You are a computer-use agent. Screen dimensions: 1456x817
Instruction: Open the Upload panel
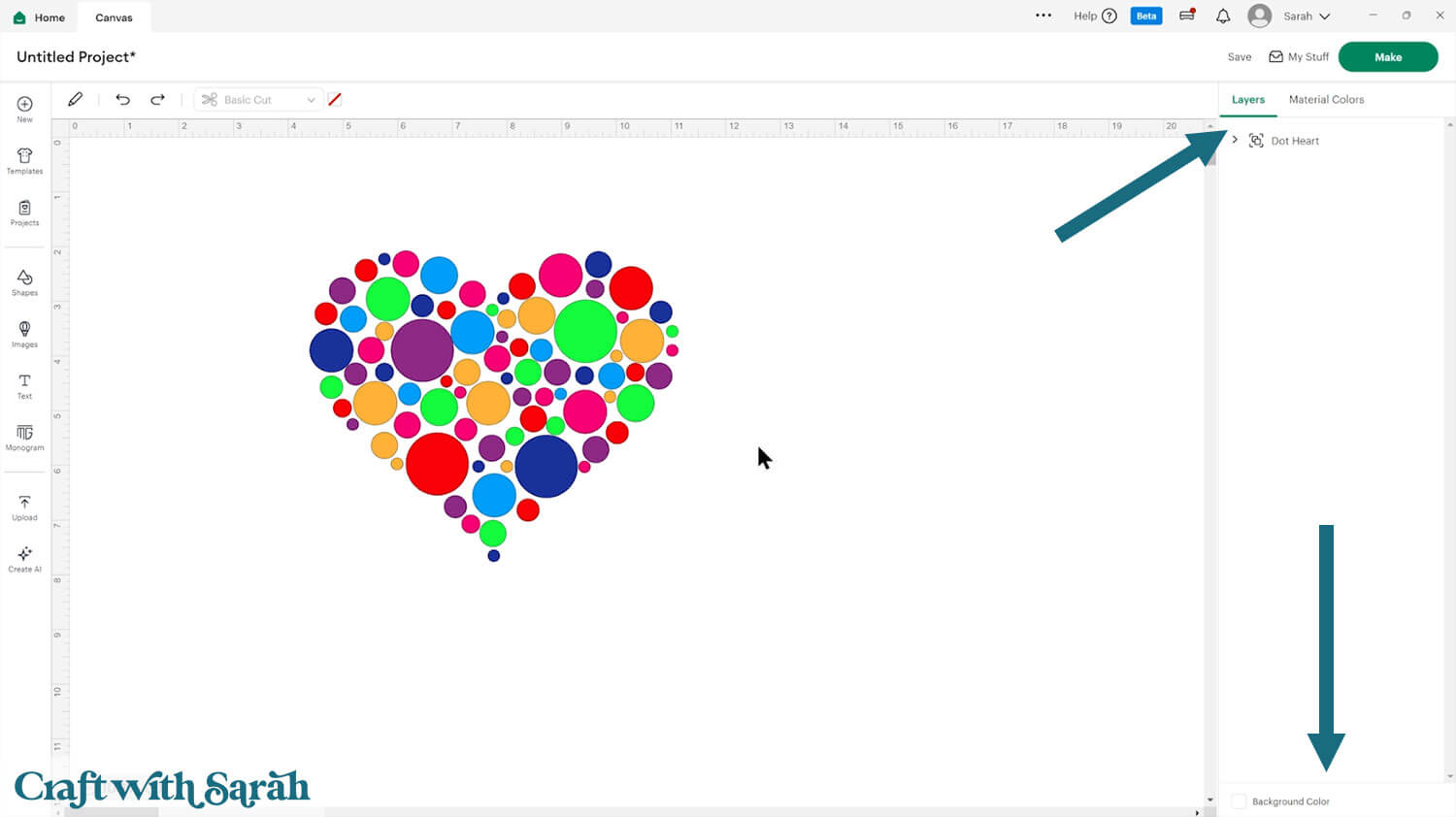pyautogui.click(x=24, y=507)
